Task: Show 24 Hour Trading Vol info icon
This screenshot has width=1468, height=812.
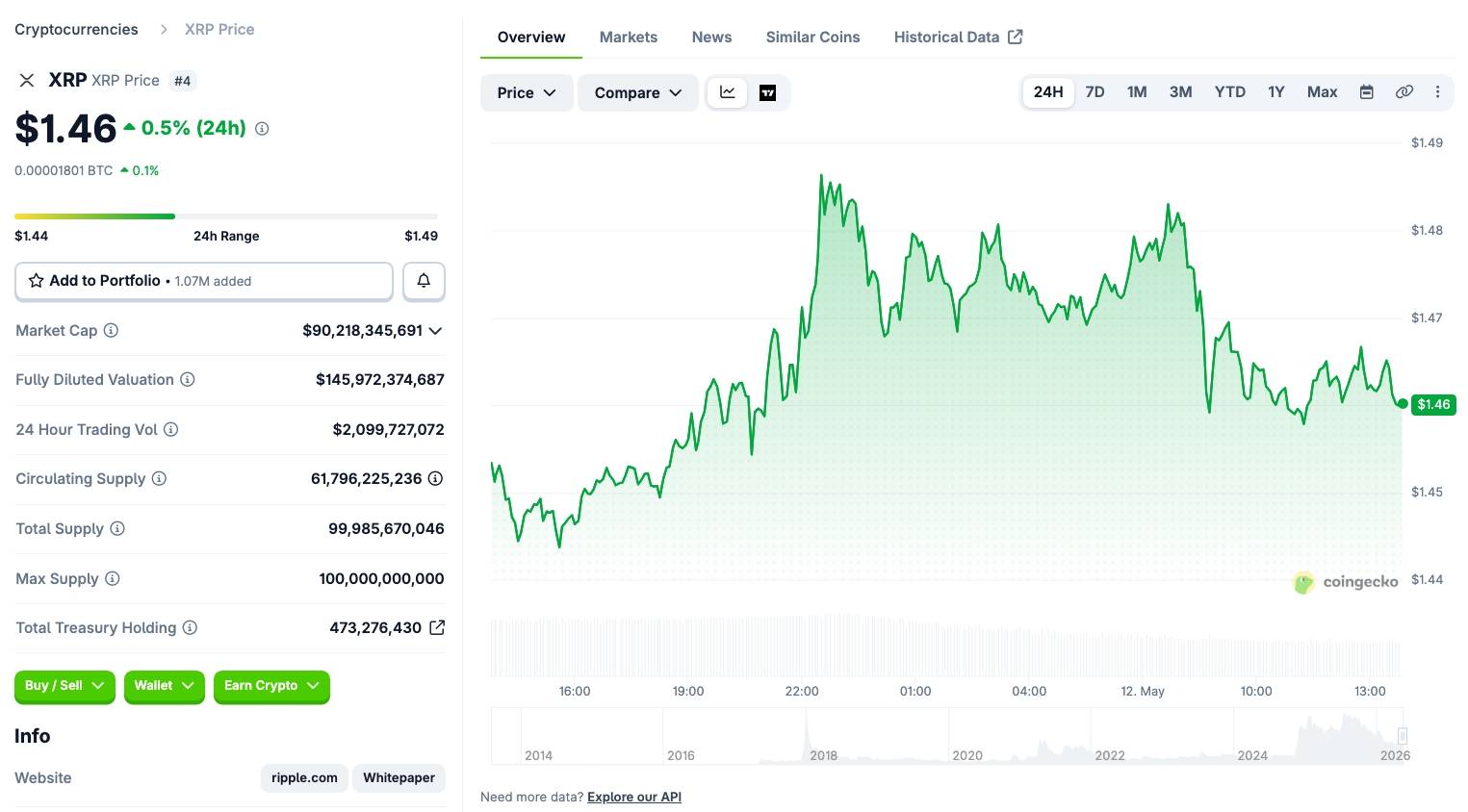Action: (x=170, y=429)
